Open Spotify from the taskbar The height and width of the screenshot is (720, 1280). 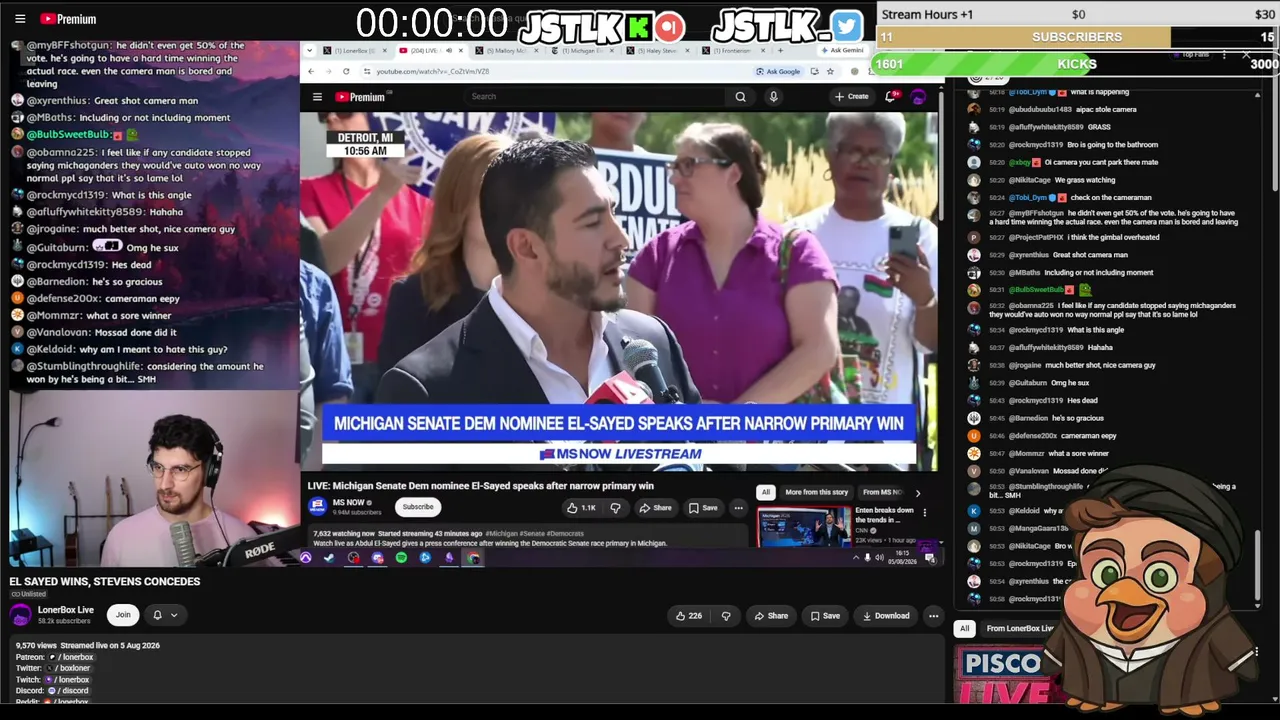click(401, 558)
